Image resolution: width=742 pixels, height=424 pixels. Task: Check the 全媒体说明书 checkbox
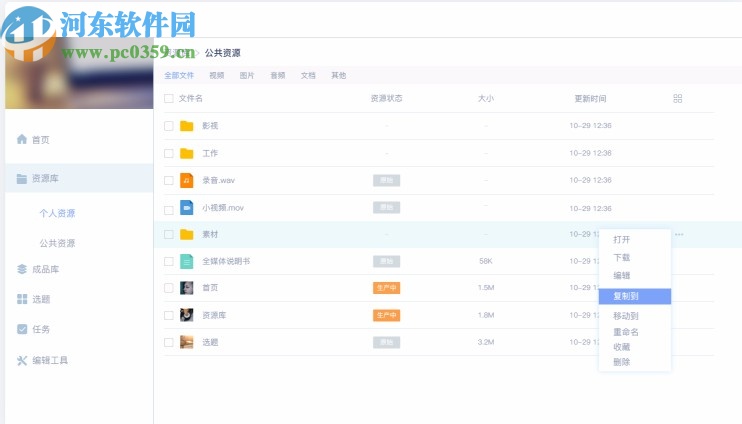[168, 261]
